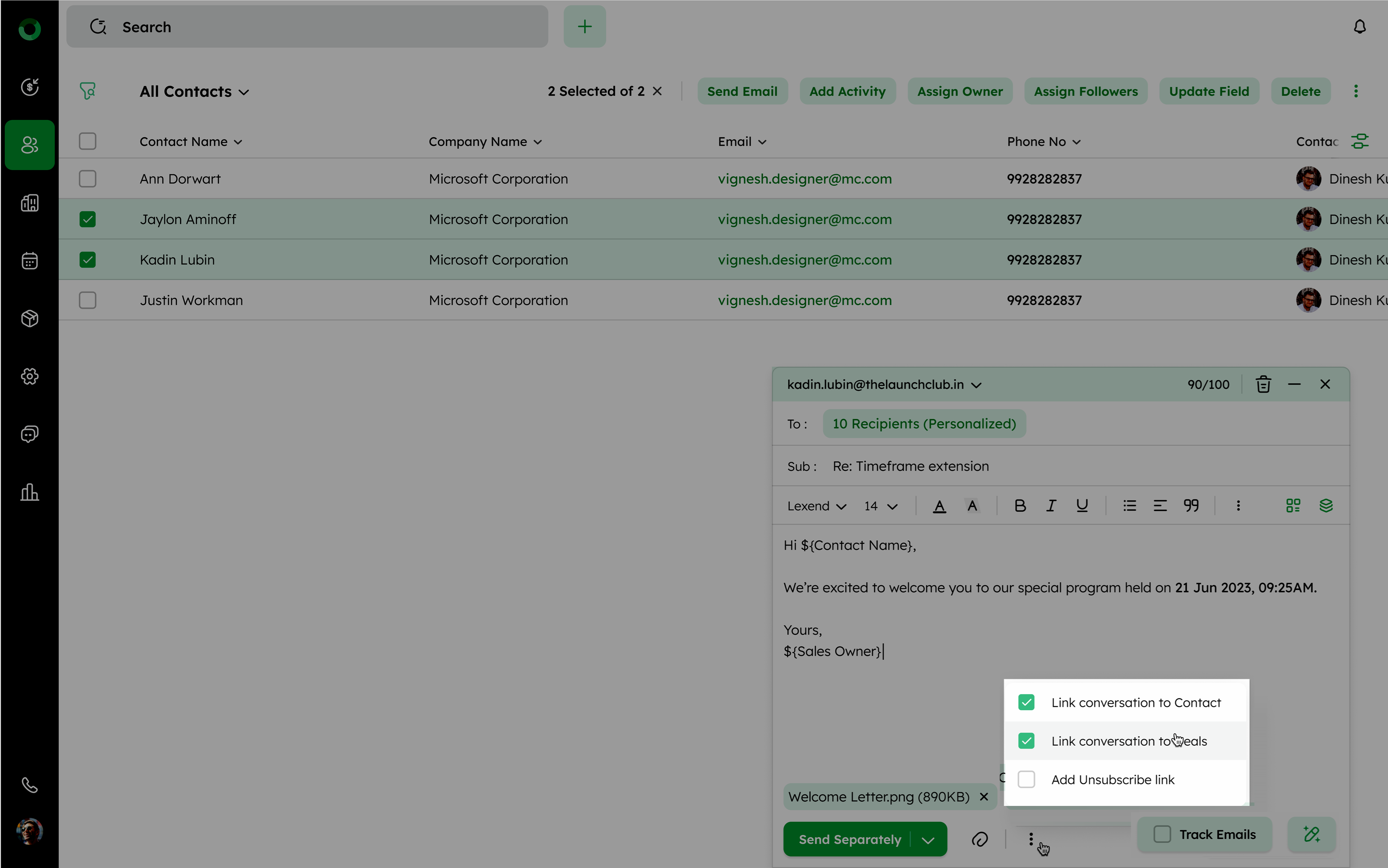The image size is (1388, 868).
Task: Open the email templates layers icon
Action: [1326, 506]
